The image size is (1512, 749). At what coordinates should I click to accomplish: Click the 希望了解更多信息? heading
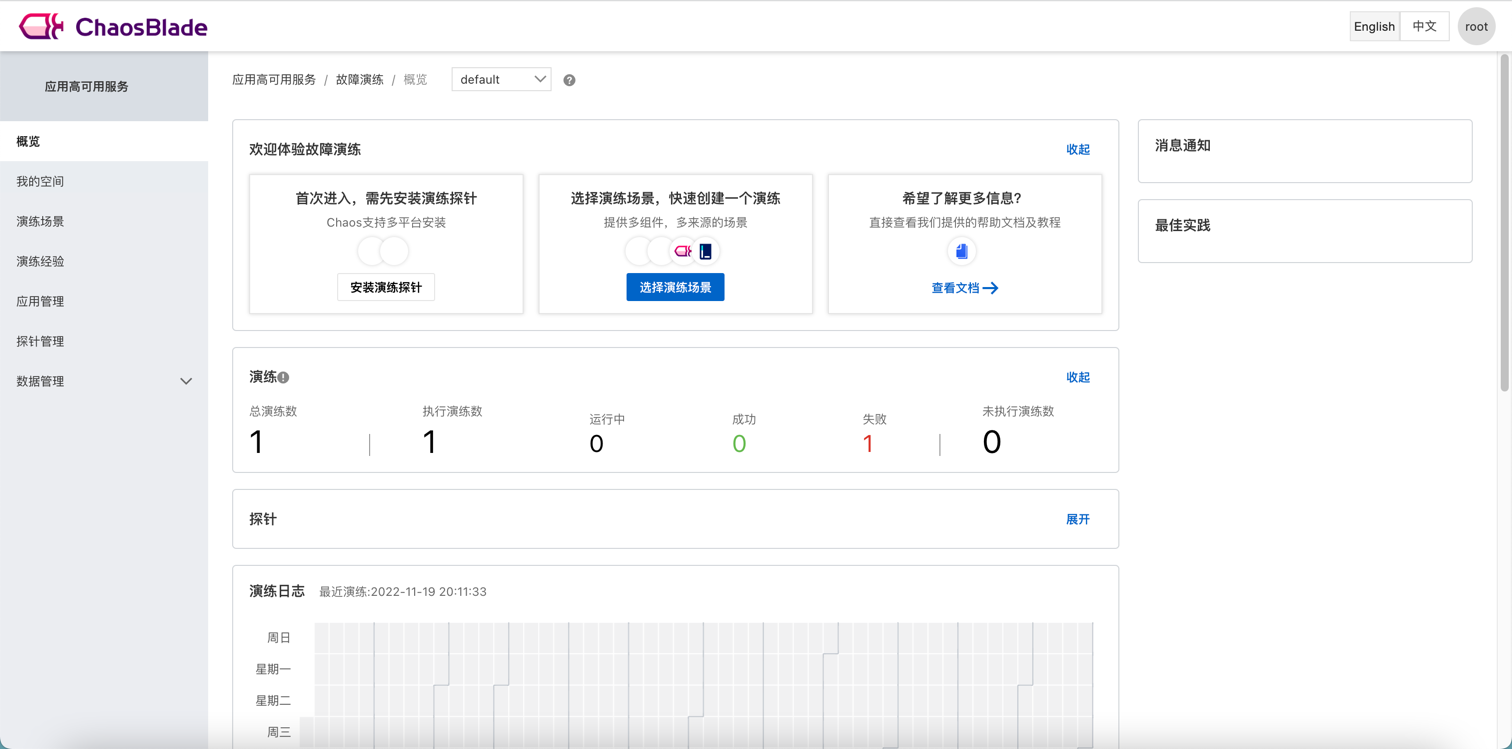(962, 199)
